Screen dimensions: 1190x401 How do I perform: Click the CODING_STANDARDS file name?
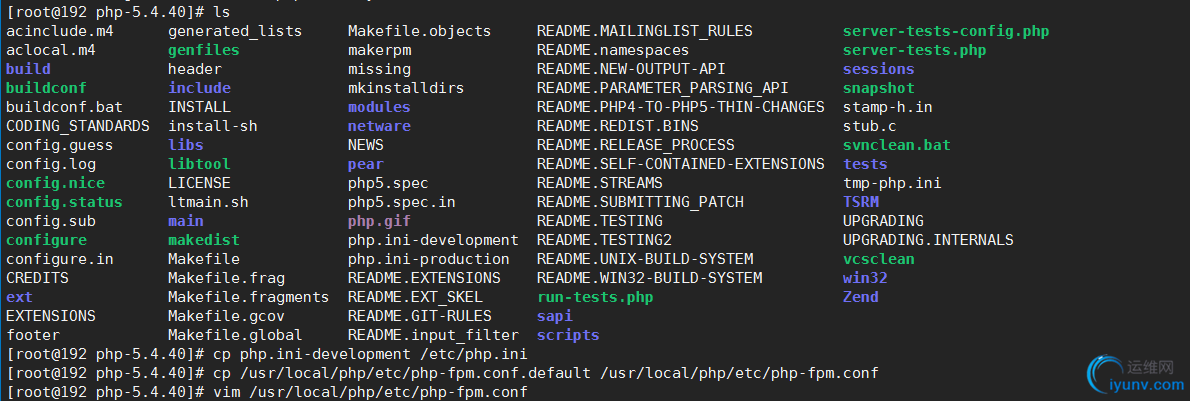tap(78, 126)
